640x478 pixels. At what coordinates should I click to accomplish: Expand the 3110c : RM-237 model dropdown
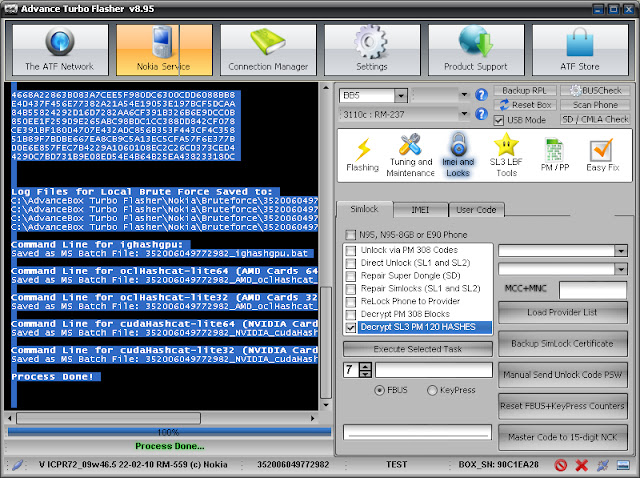tap(464, 114)
